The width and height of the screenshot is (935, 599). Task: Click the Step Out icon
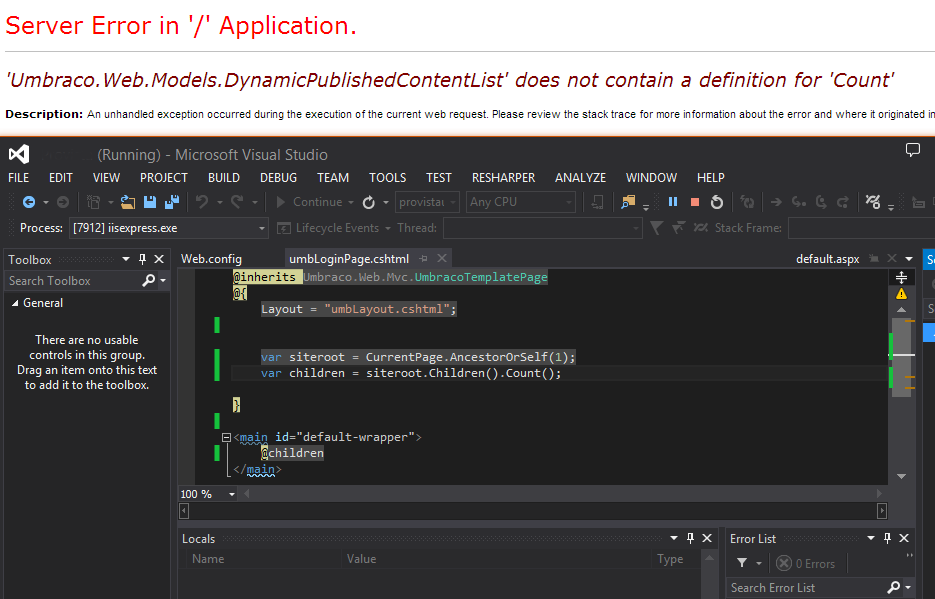coord(843,203)
